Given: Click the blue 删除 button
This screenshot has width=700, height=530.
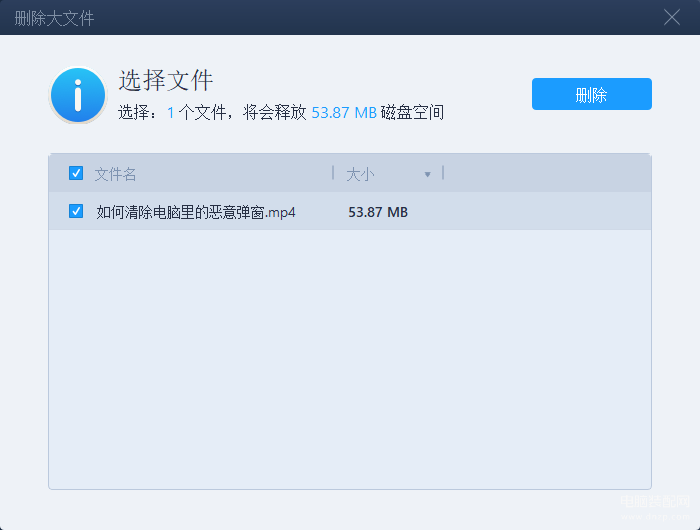Looking at the screenshot, I should (x=592, y=94).
